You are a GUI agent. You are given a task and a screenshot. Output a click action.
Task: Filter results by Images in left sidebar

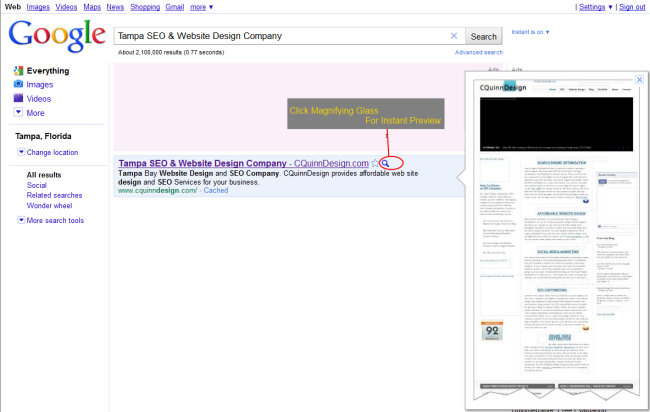click(x=40, y=85)
